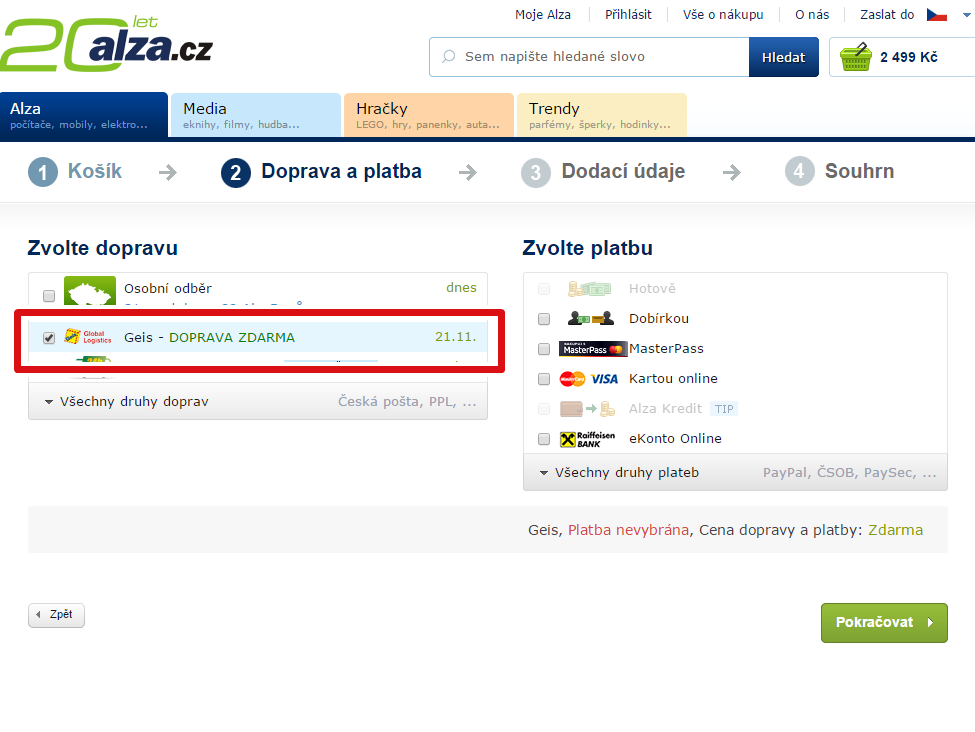975x732 pixels.
Task: Click the O nás link
Action: [812, 14]
